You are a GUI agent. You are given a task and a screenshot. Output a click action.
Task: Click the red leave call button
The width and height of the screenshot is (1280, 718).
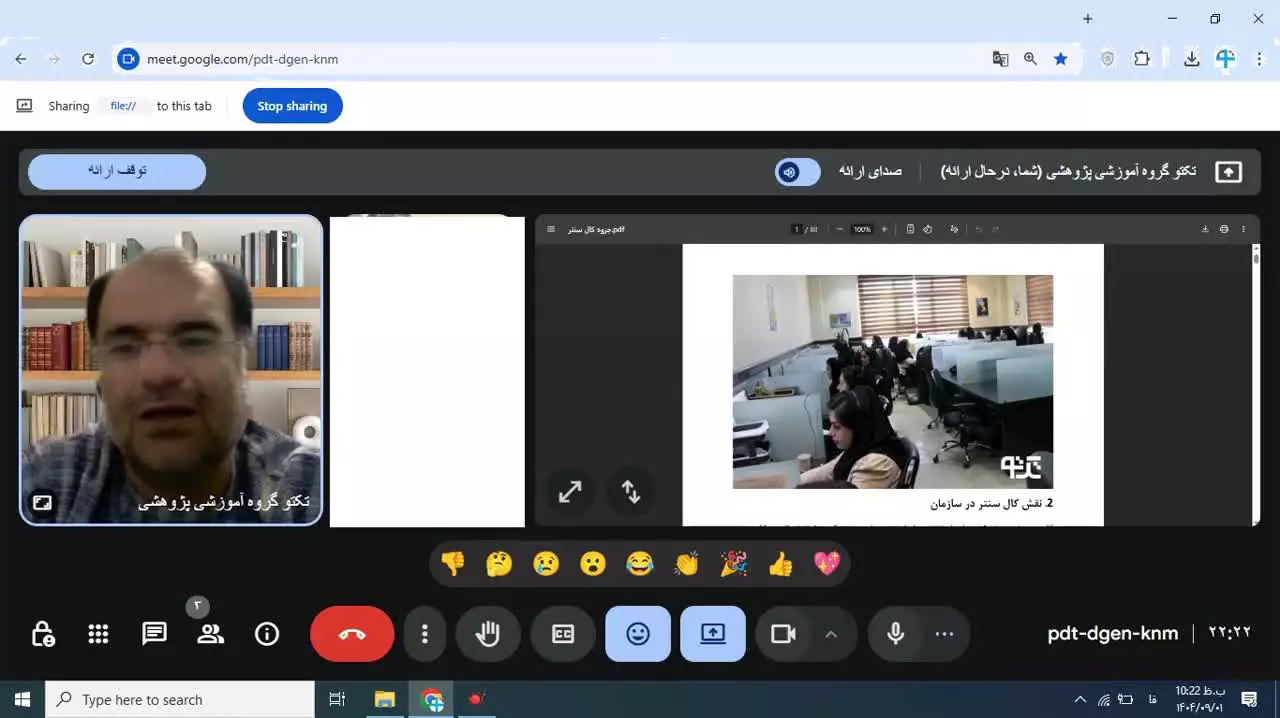(352, 634)
